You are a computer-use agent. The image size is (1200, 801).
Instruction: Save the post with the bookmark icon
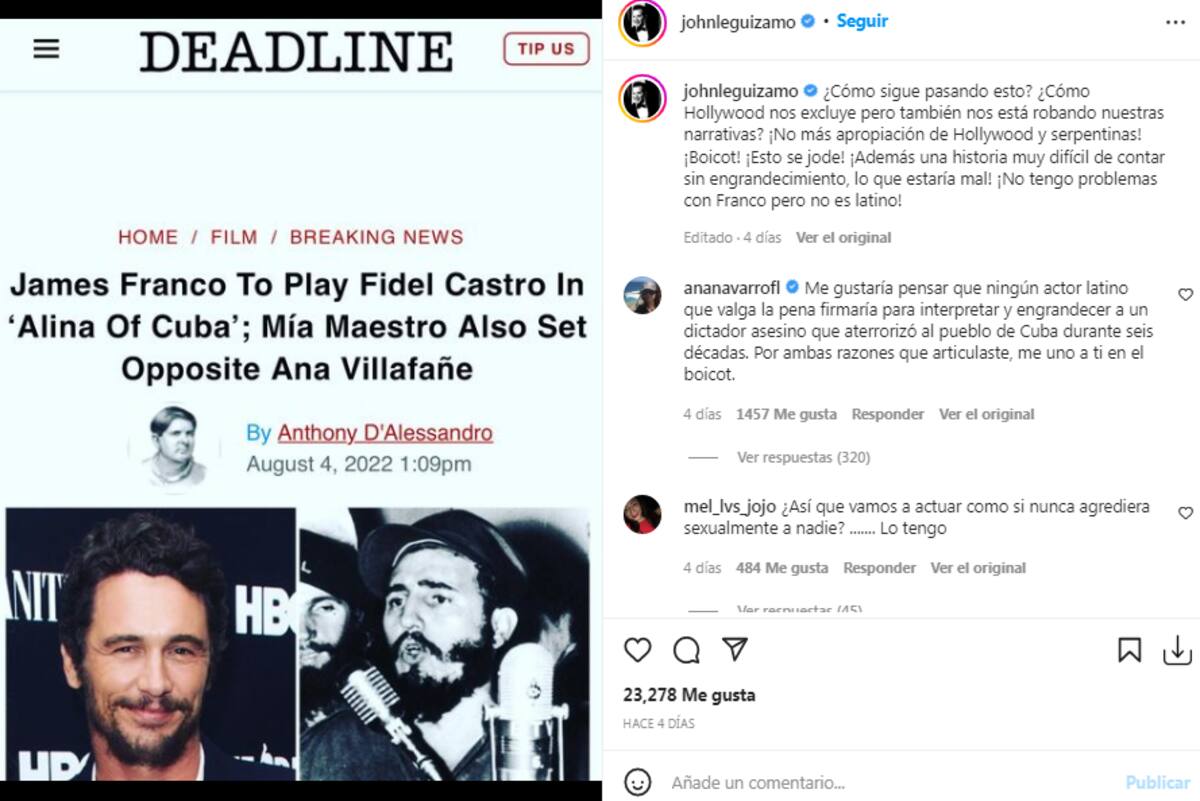pos(1129,651)
